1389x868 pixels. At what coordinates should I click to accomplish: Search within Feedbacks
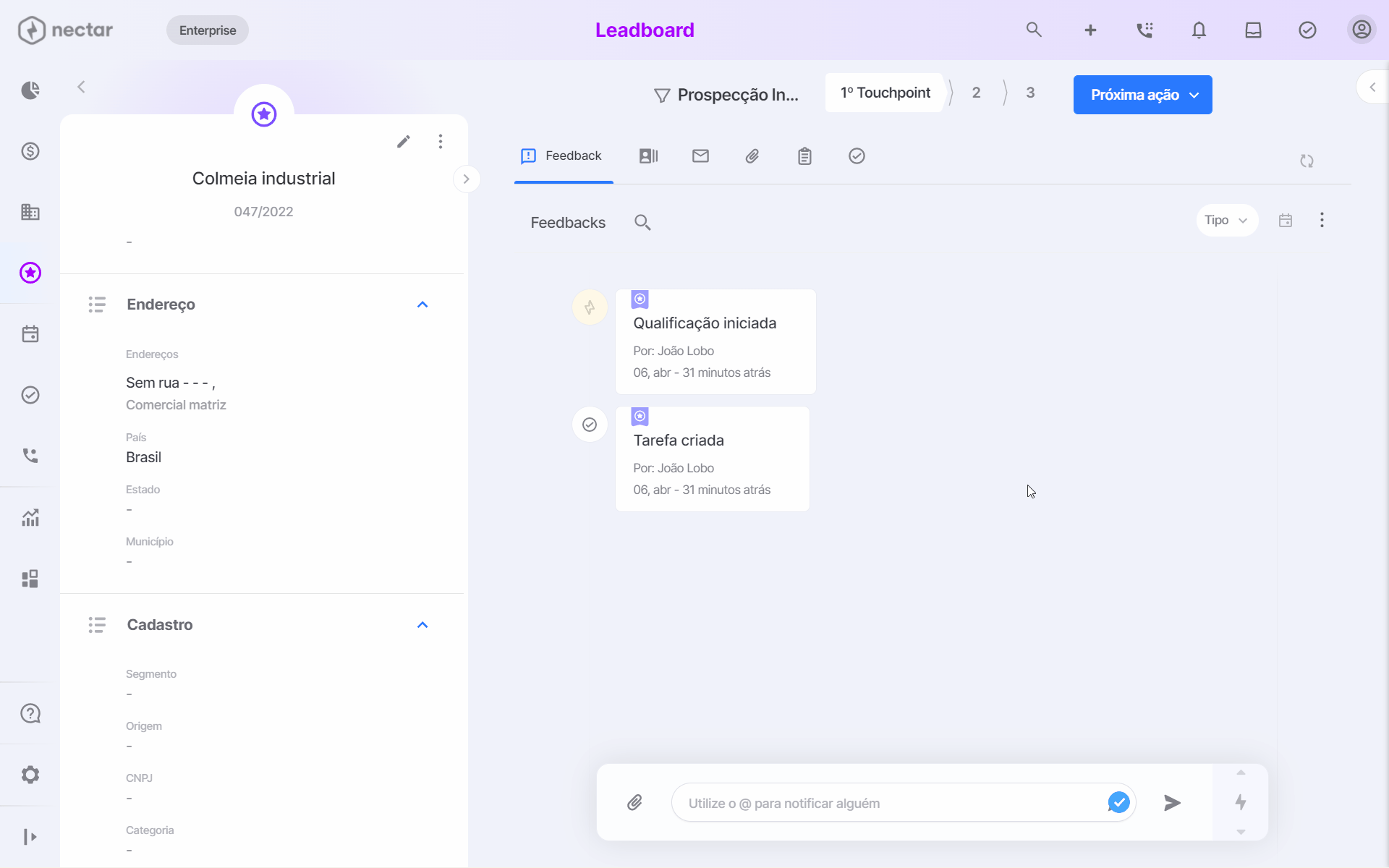[x=642, y=223]
